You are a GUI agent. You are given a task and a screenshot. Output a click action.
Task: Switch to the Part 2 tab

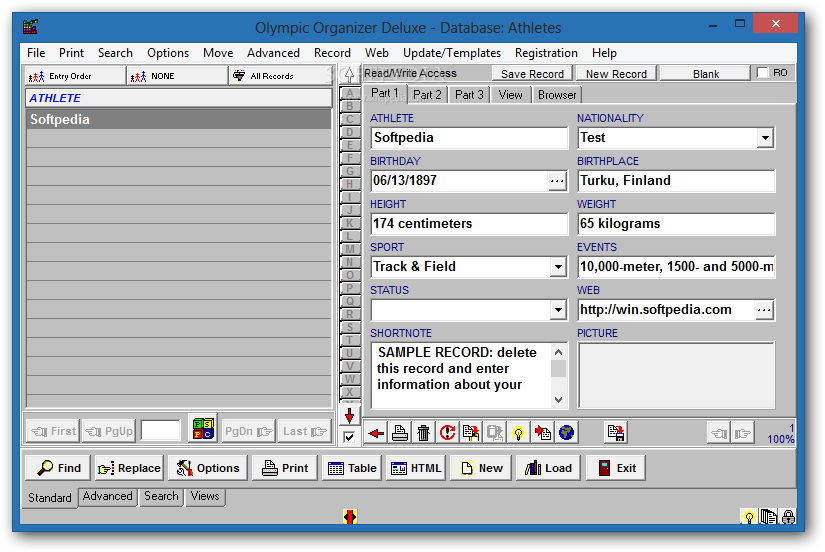[x=427, y=95]
